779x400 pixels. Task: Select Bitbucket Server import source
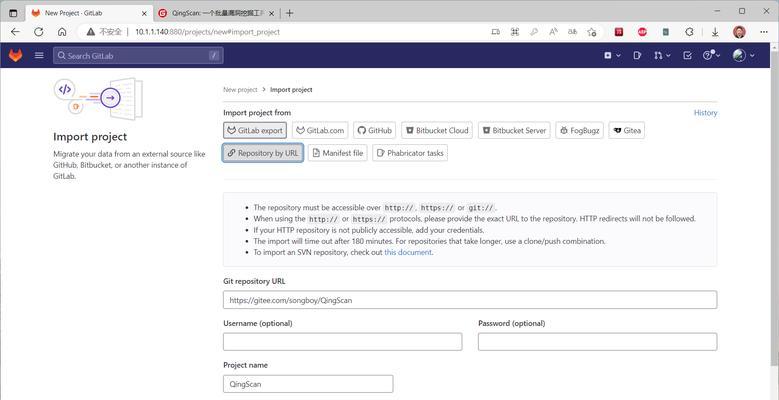point(514,131)
